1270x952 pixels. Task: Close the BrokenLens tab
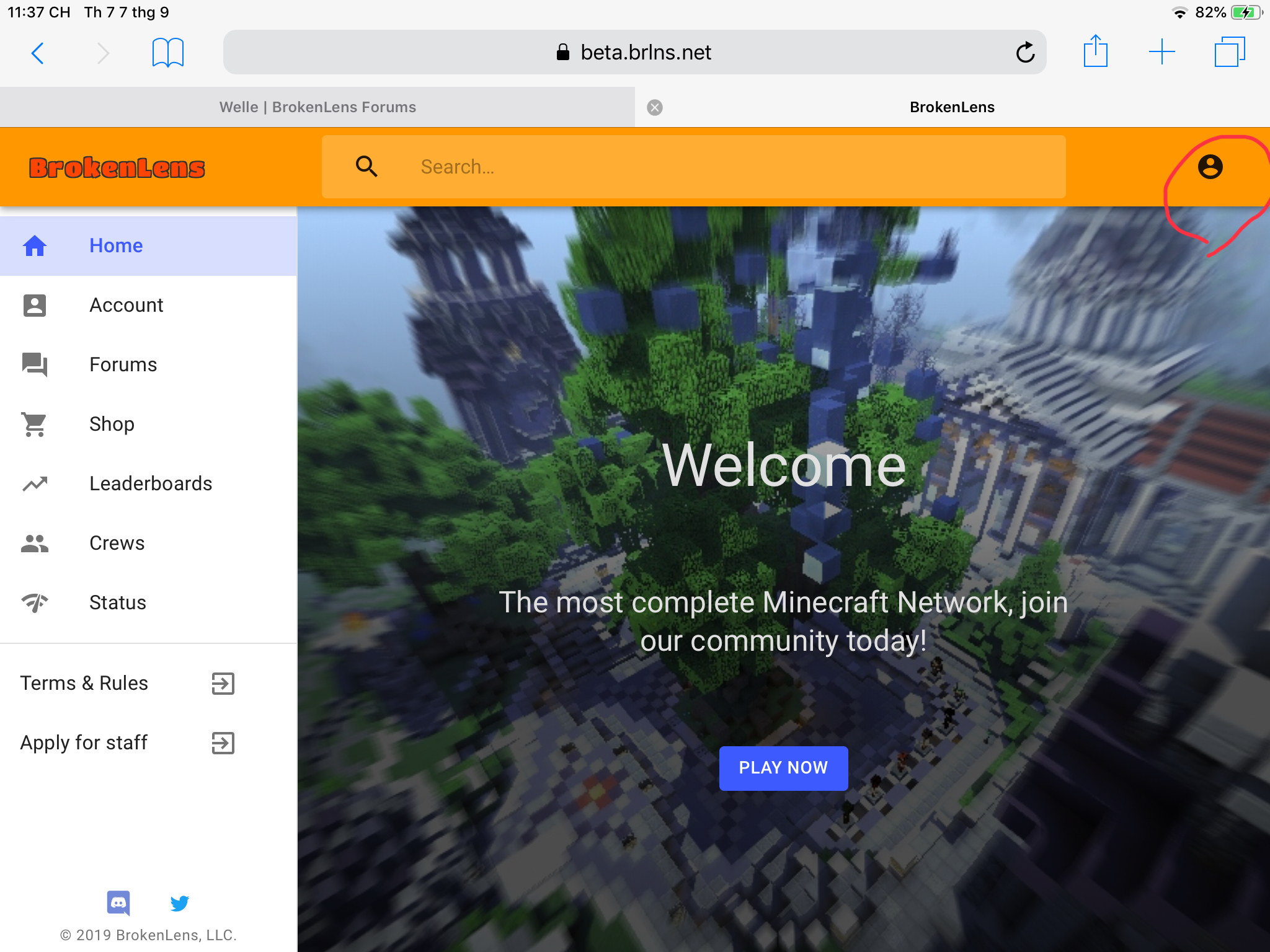pos(655,108)
